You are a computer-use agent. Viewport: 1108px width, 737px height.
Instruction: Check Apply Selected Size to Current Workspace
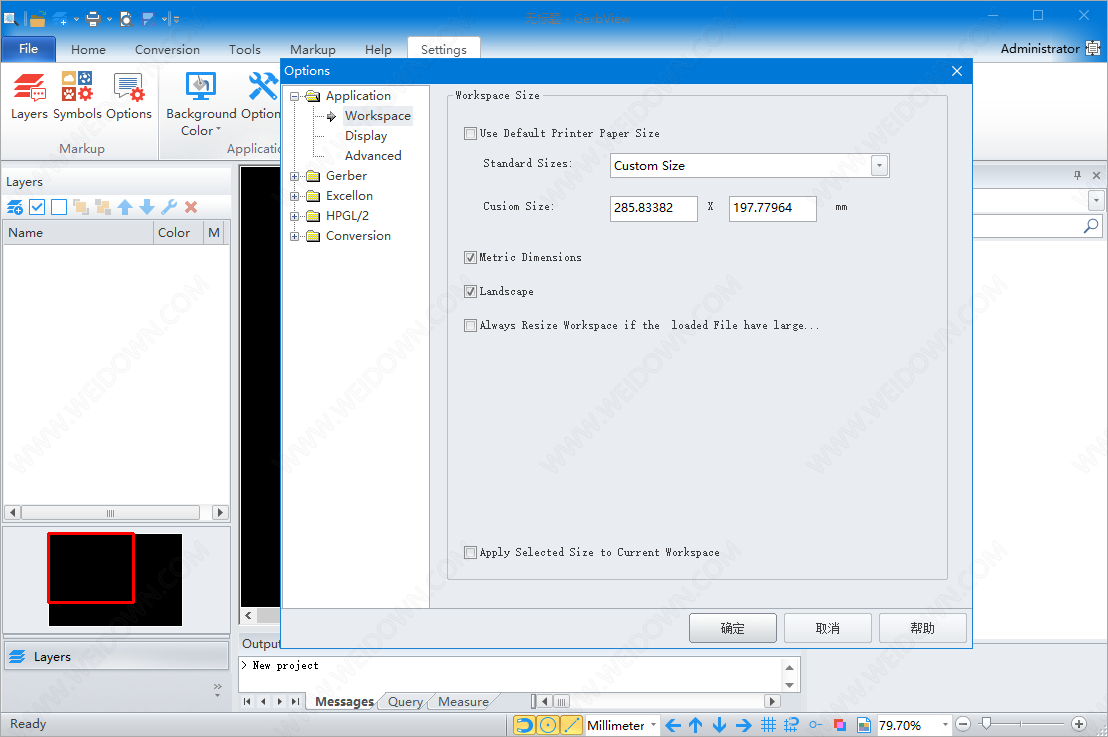pos(471,552)
